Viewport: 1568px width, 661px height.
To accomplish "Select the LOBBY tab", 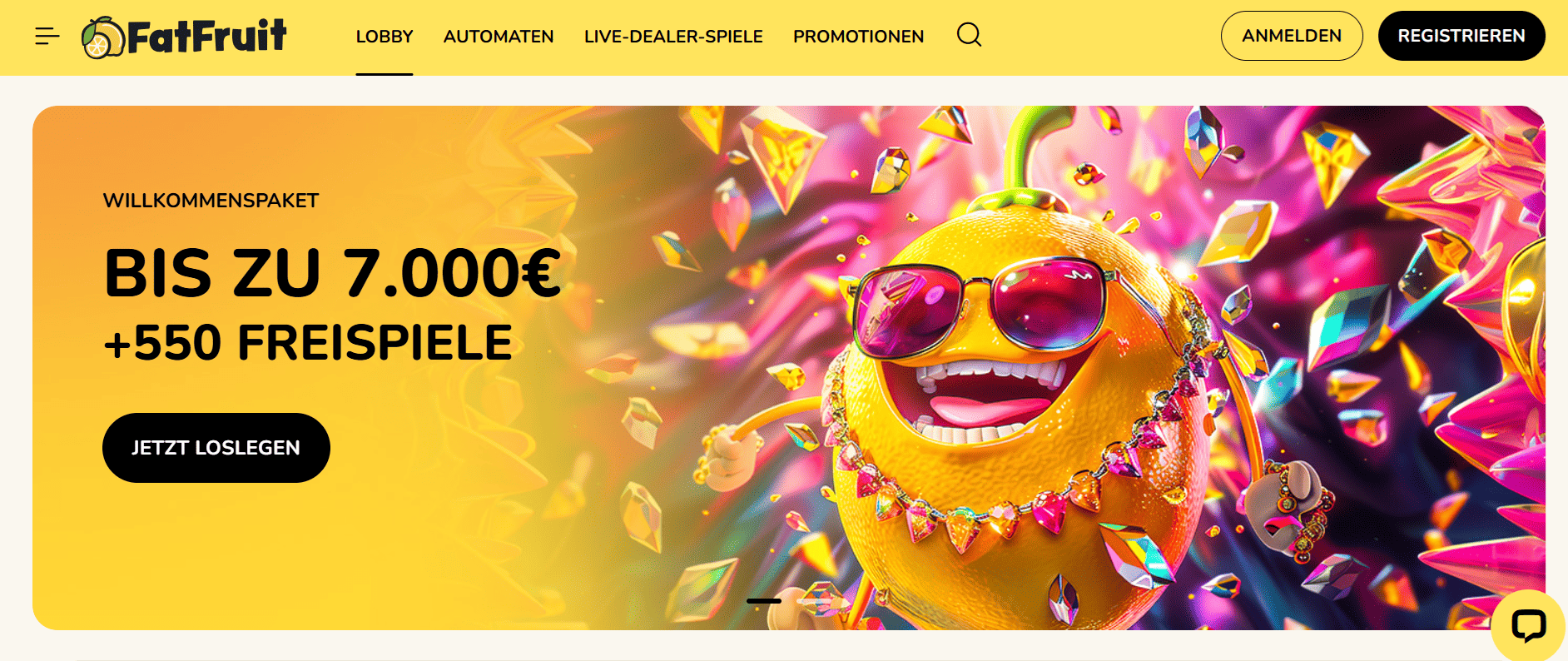I will coord(385,37).
